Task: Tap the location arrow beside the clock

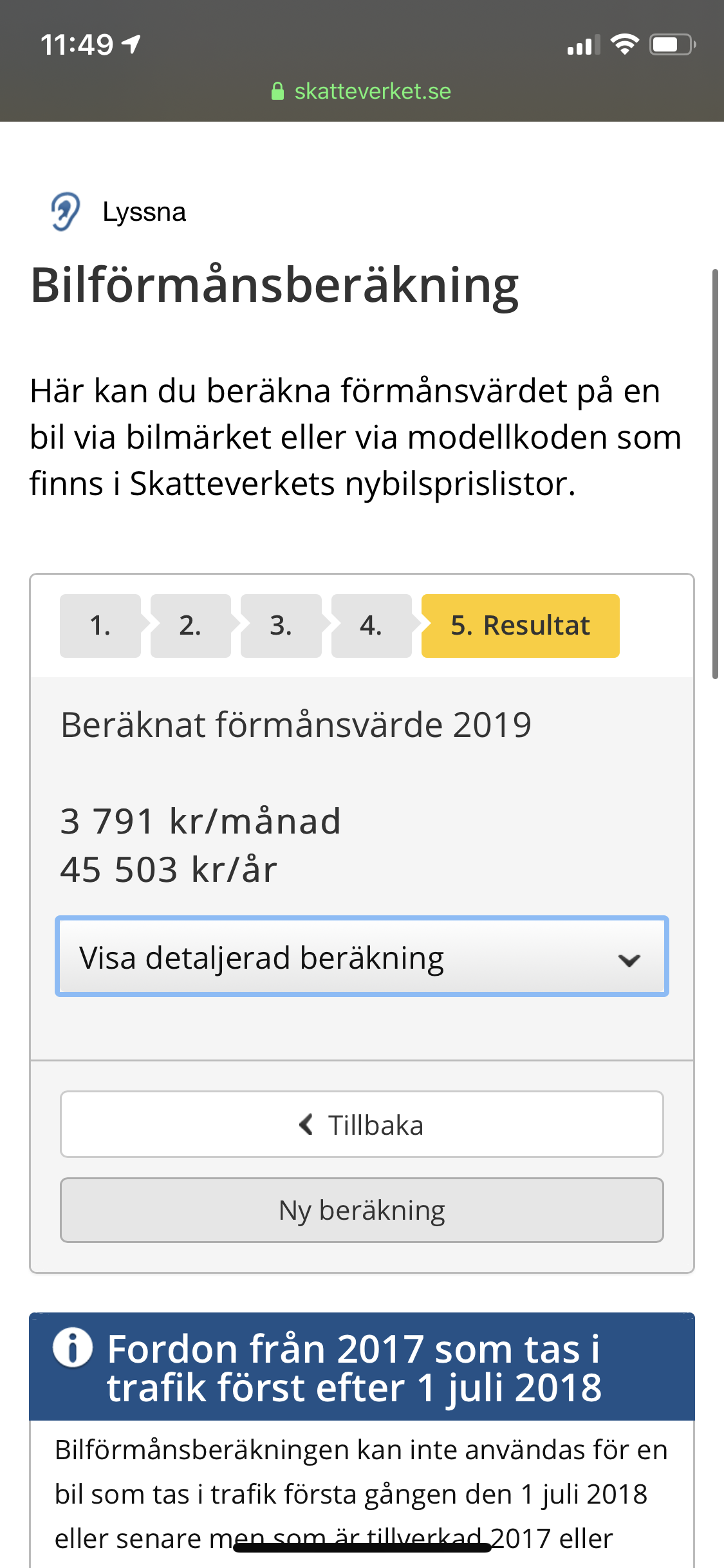Action: [132, 44]
